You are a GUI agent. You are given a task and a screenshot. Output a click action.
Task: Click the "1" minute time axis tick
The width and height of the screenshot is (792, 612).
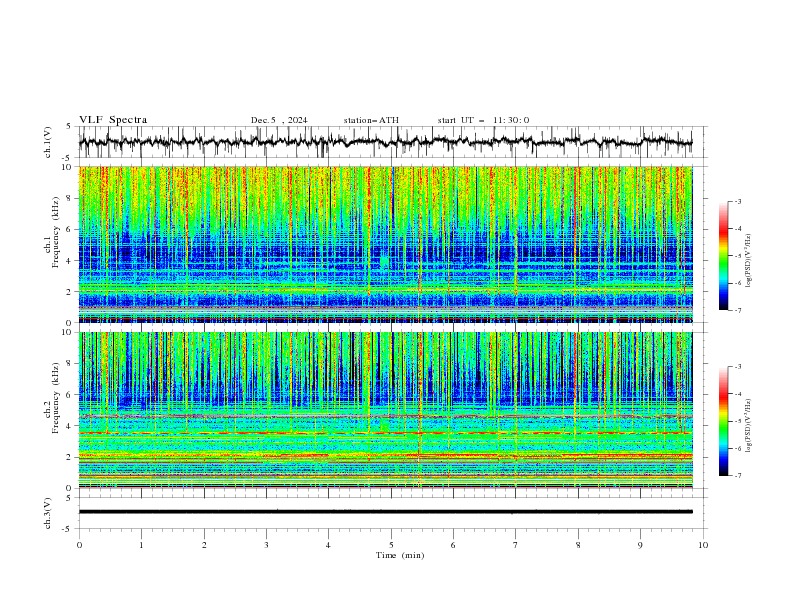point(141,545)
